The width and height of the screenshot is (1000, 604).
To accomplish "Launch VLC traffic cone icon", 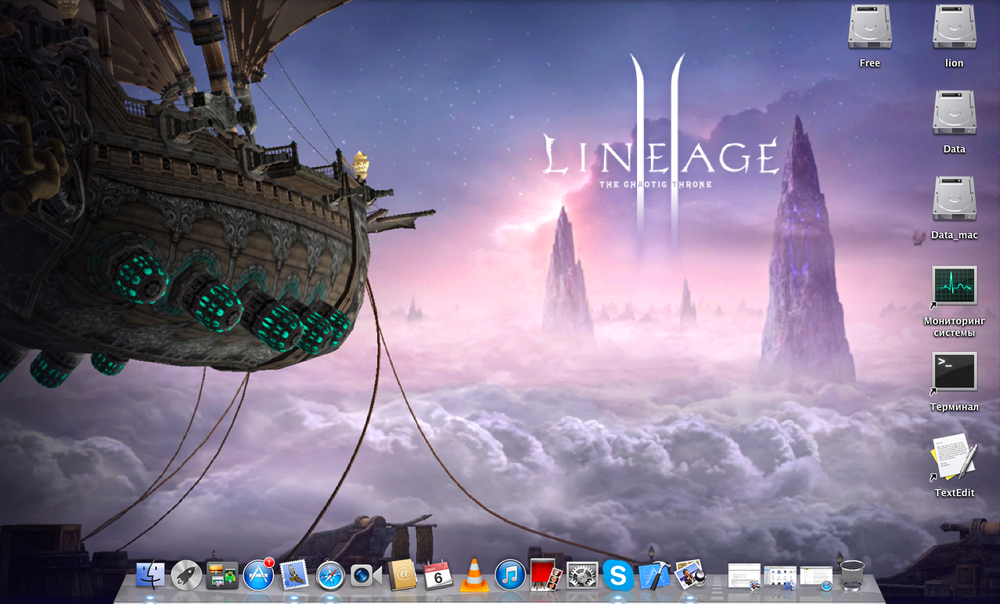I will 474,574.
